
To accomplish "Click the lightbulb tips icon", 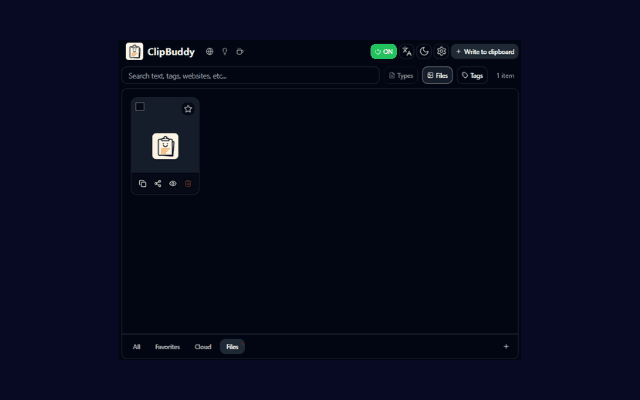I will pyautogui.click(x=224, y=51).
